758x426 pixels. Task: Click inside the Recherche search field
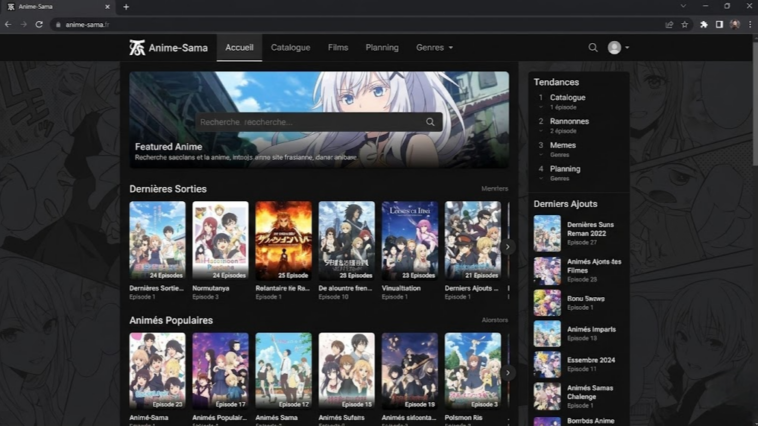click(310, 122)
